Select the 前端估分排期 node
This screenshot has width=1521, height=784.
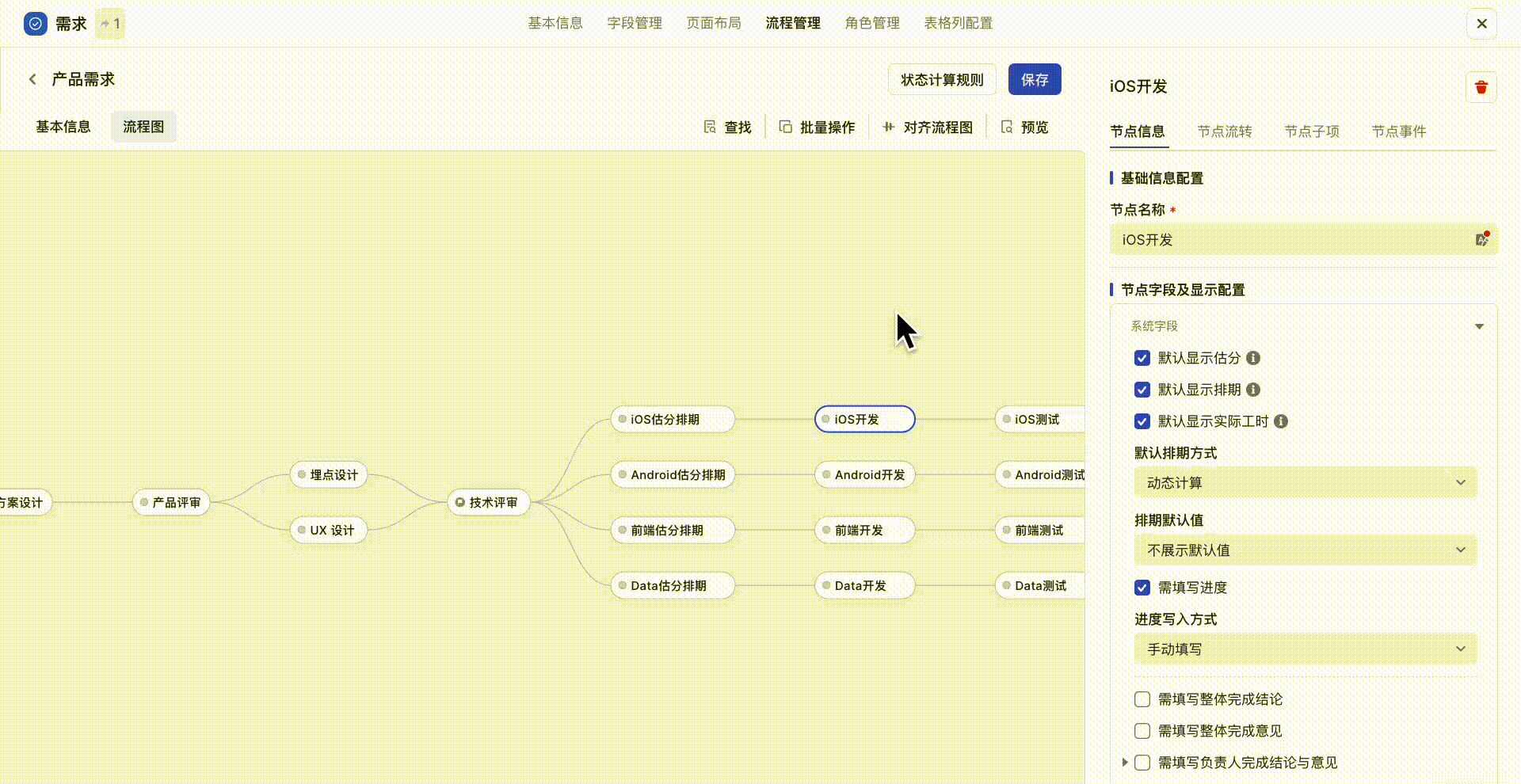click(x=673, y=530)
